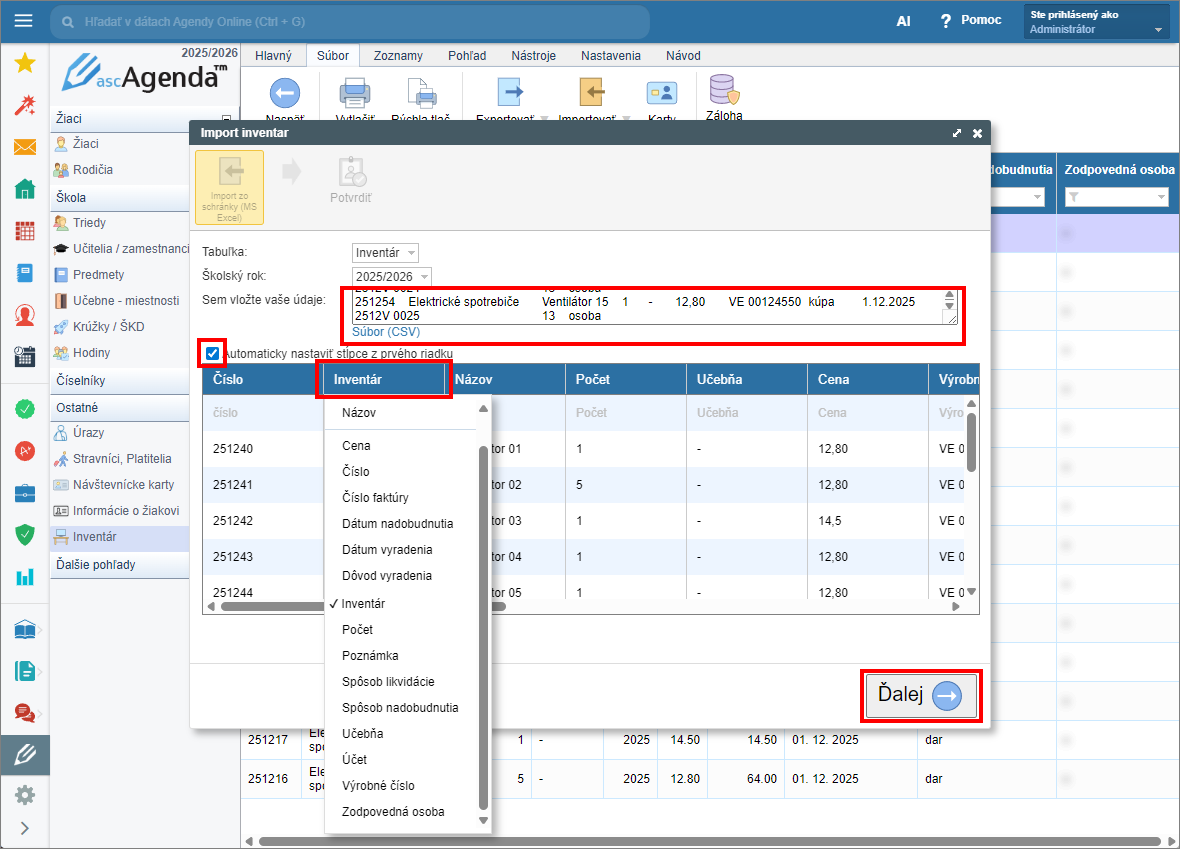Viewport: 1180px width, 849px height.
Task: Choose Dátum nadobudnutia in the dropdown list
Action: coord(397,524)
